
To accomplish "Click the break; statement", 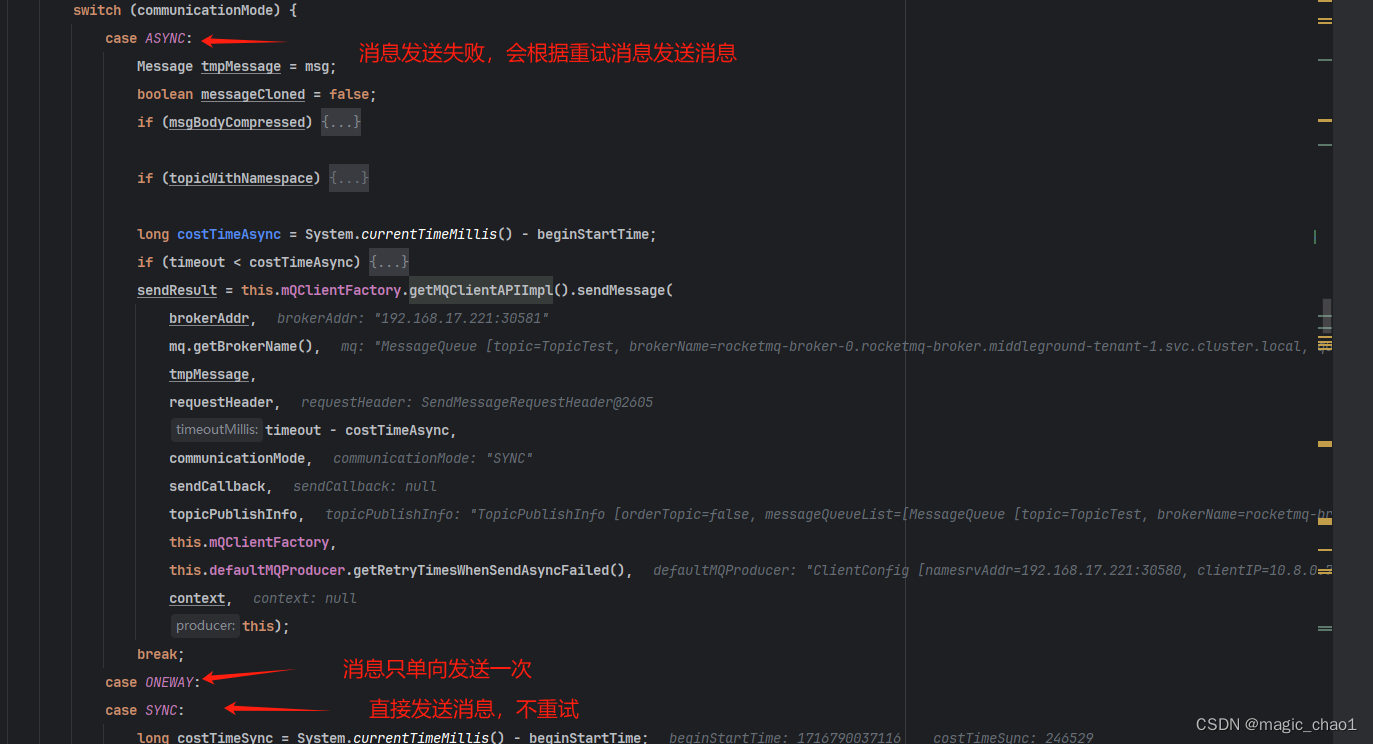I will [x=161, y=654].
